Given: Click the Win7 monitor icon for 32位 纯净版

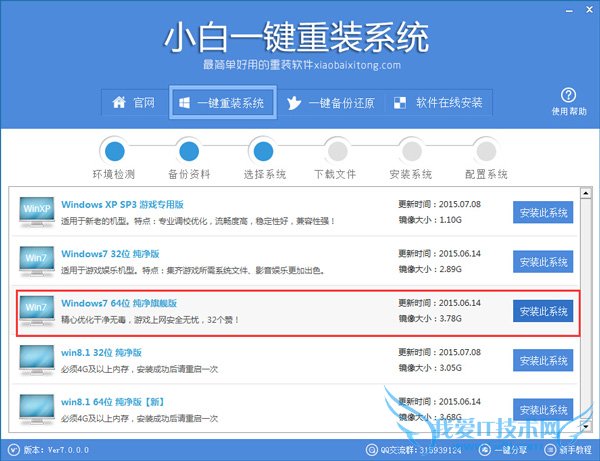Looking at the screenshot, I should 36,261.
